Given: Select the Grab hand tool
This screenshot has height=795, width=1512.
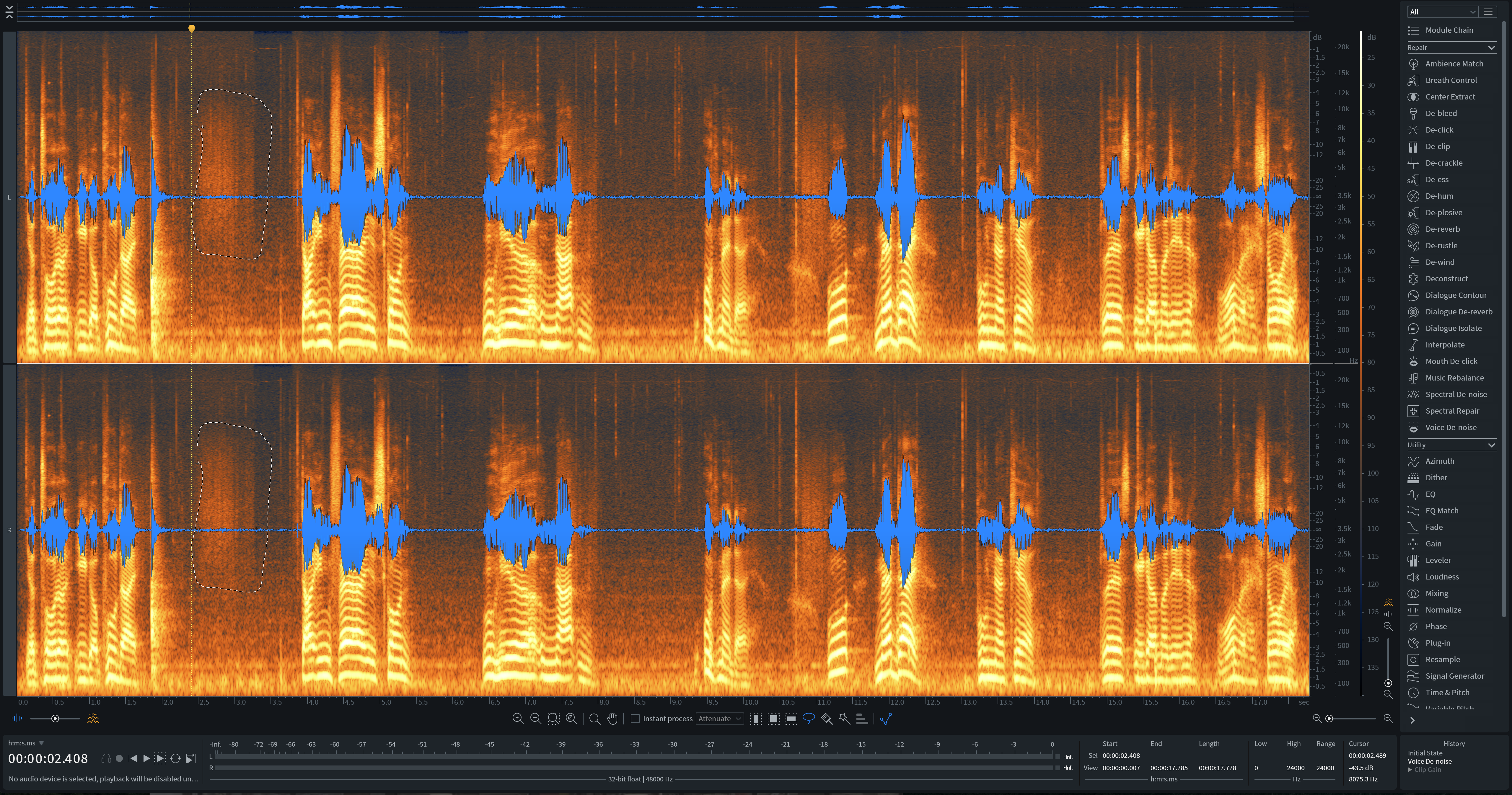Looking at the screenshot, I should click(x=612, y=718).
